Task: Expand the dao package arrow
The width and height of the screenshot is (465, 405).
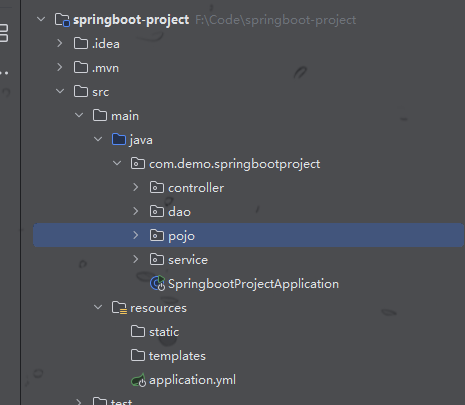Action: click(x=136, y=211)
